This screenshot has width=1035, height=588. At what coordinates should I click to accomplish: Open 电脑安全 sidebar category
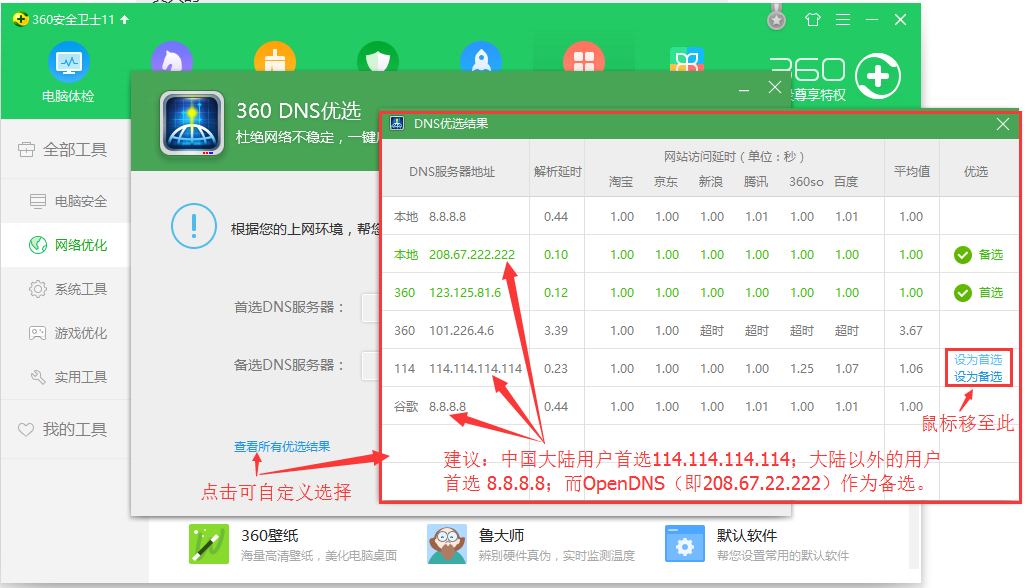[80, 201]
